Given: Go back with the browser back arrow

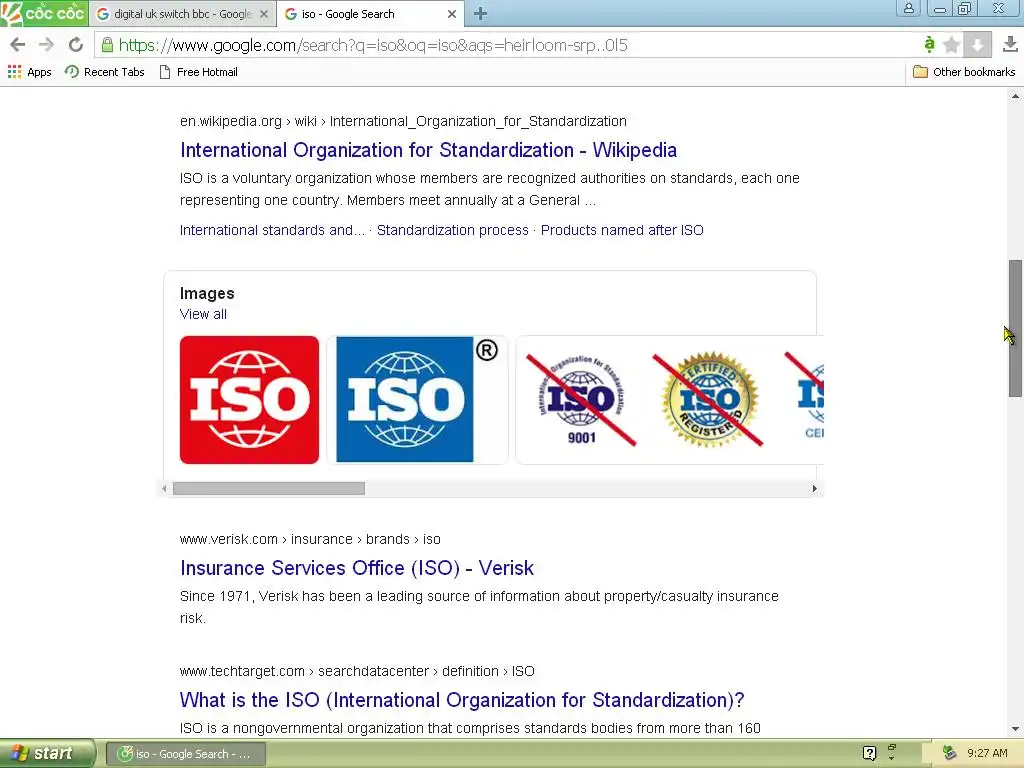Looking at the screenshot, I should click(x=18, y=44).
